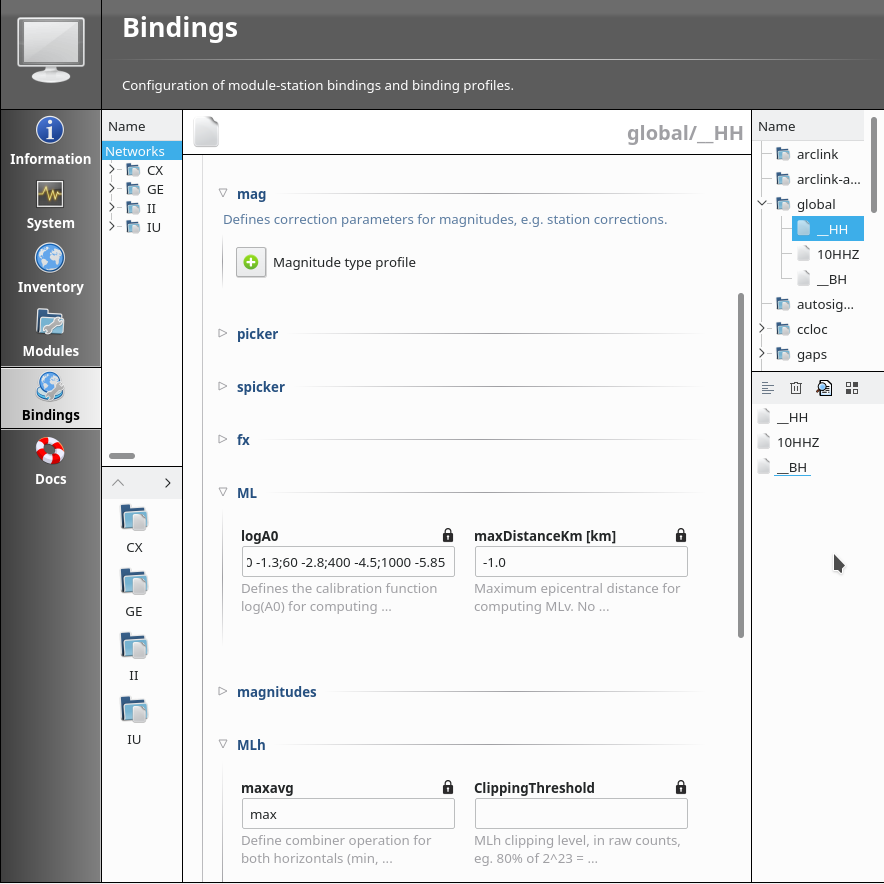The image size is (884, 884).
Task: Open the Inventory panel
Action: point(50,269)
